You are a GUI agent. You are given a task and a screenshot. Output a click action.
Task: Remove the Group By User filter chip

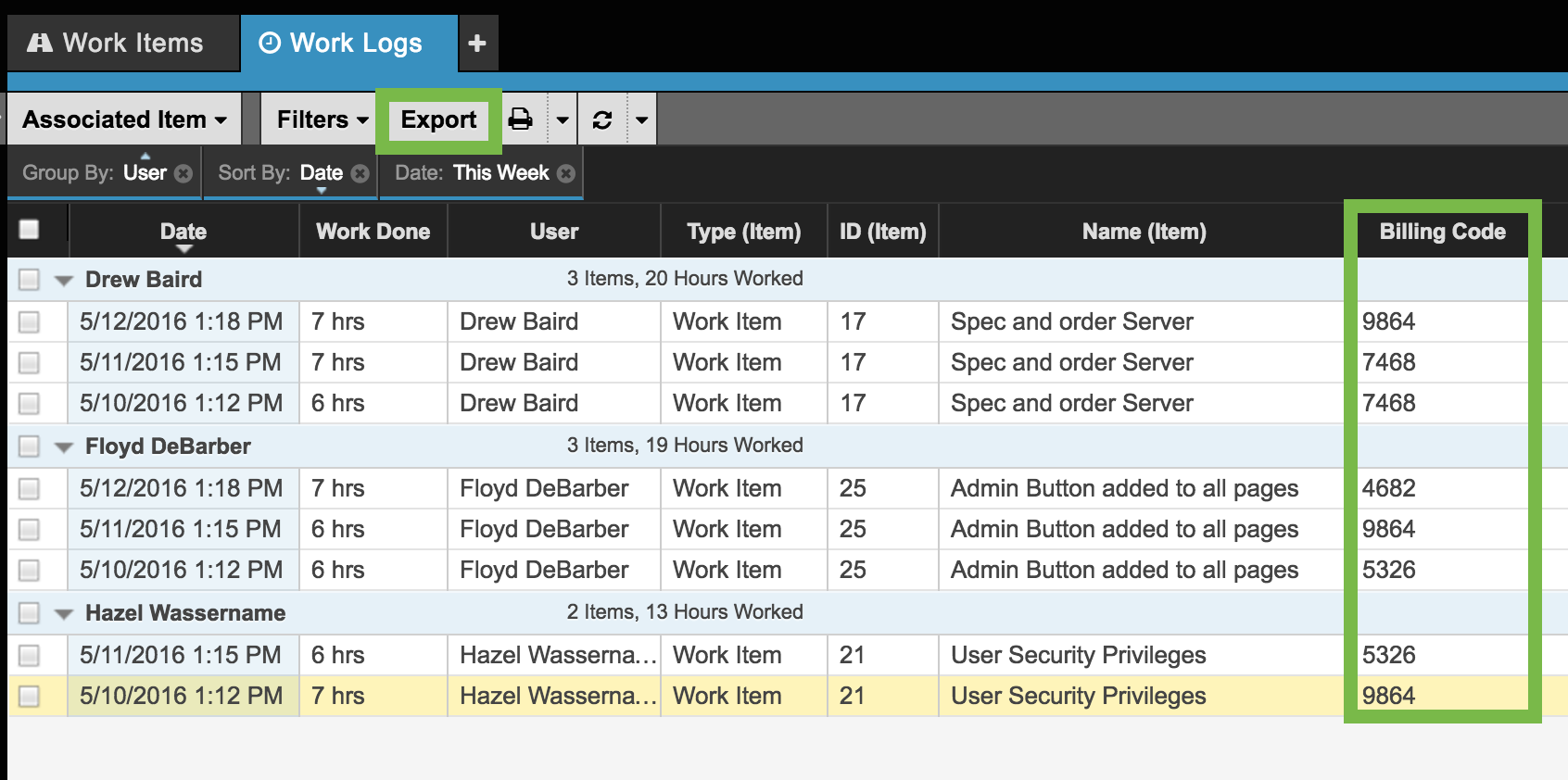(x=183, y=173)
